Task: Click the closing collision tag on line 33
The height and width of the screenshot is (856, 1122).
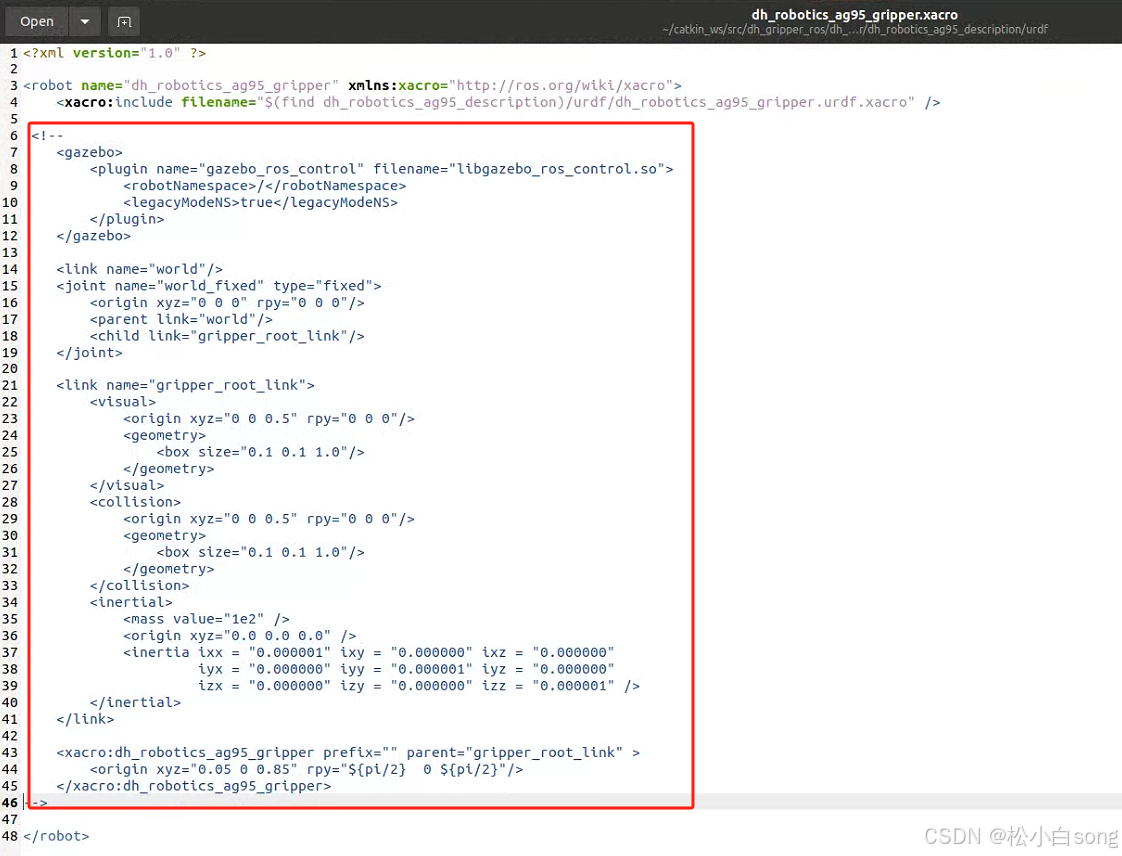Action: click(140, 585)
